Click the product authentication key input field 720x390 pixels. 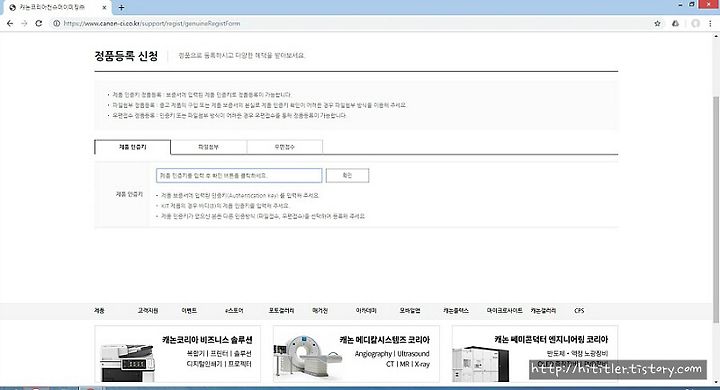click(x=239, y=175)
